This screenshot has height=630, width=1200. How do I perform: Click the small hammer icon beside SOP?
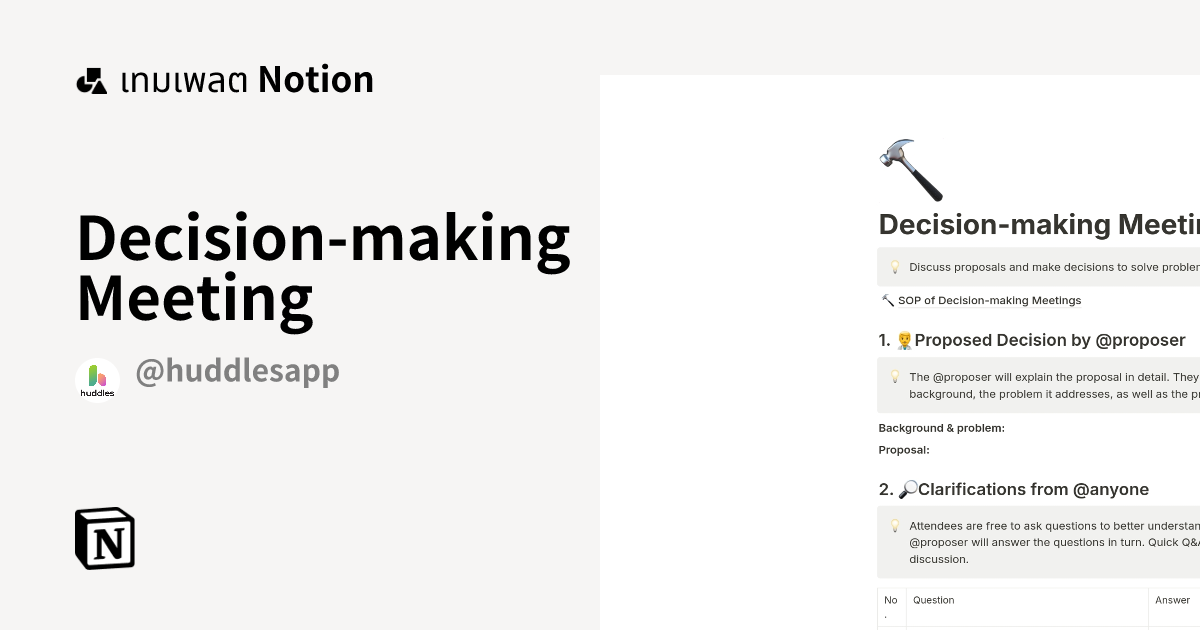tap(887, 300)
